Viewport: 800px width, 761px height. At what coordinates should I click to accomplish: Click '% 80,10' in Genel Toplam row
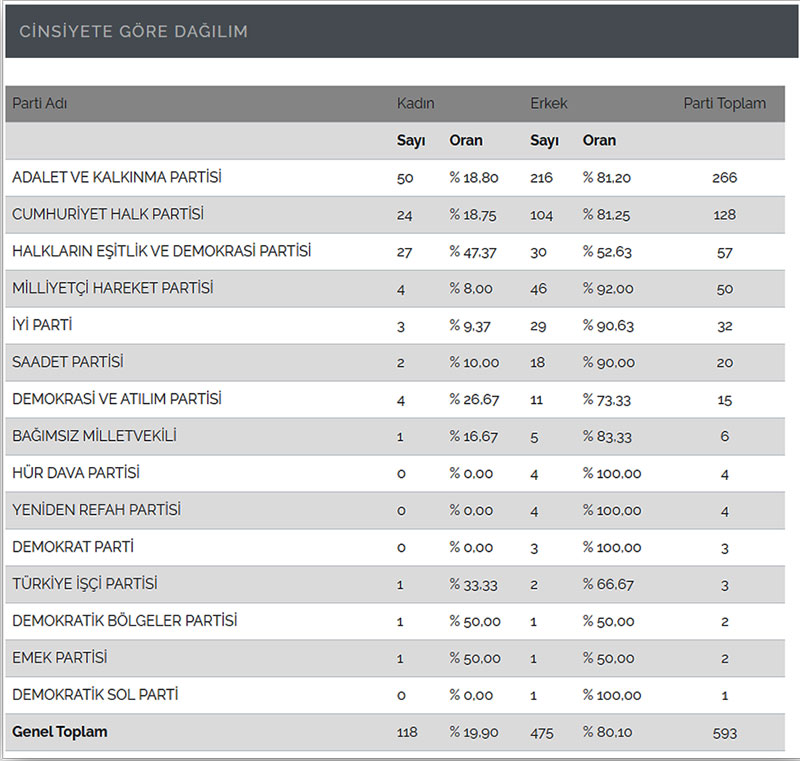608,732
